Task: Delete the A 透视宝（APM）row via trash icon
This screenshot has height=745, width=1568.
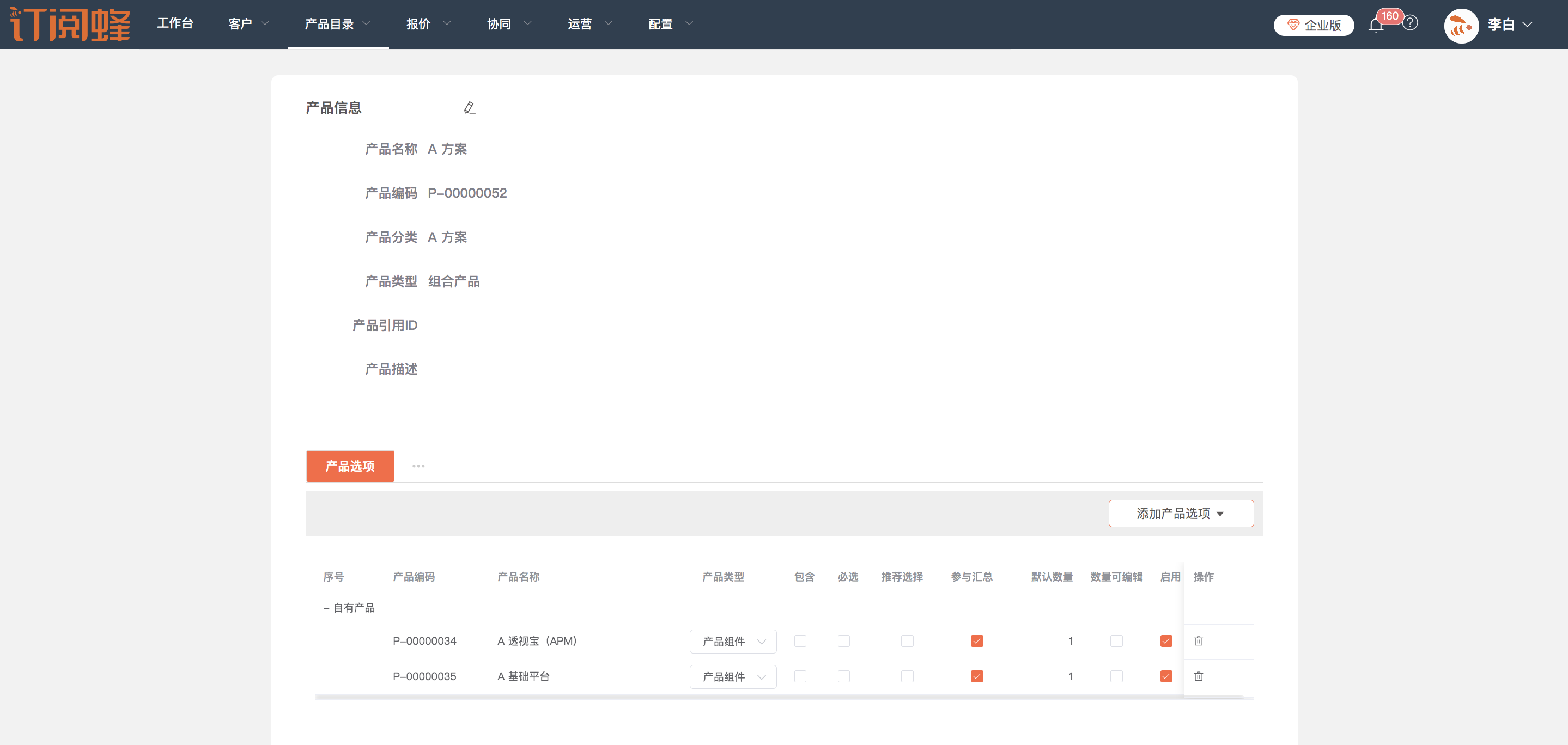Action: coord(1198,641)
